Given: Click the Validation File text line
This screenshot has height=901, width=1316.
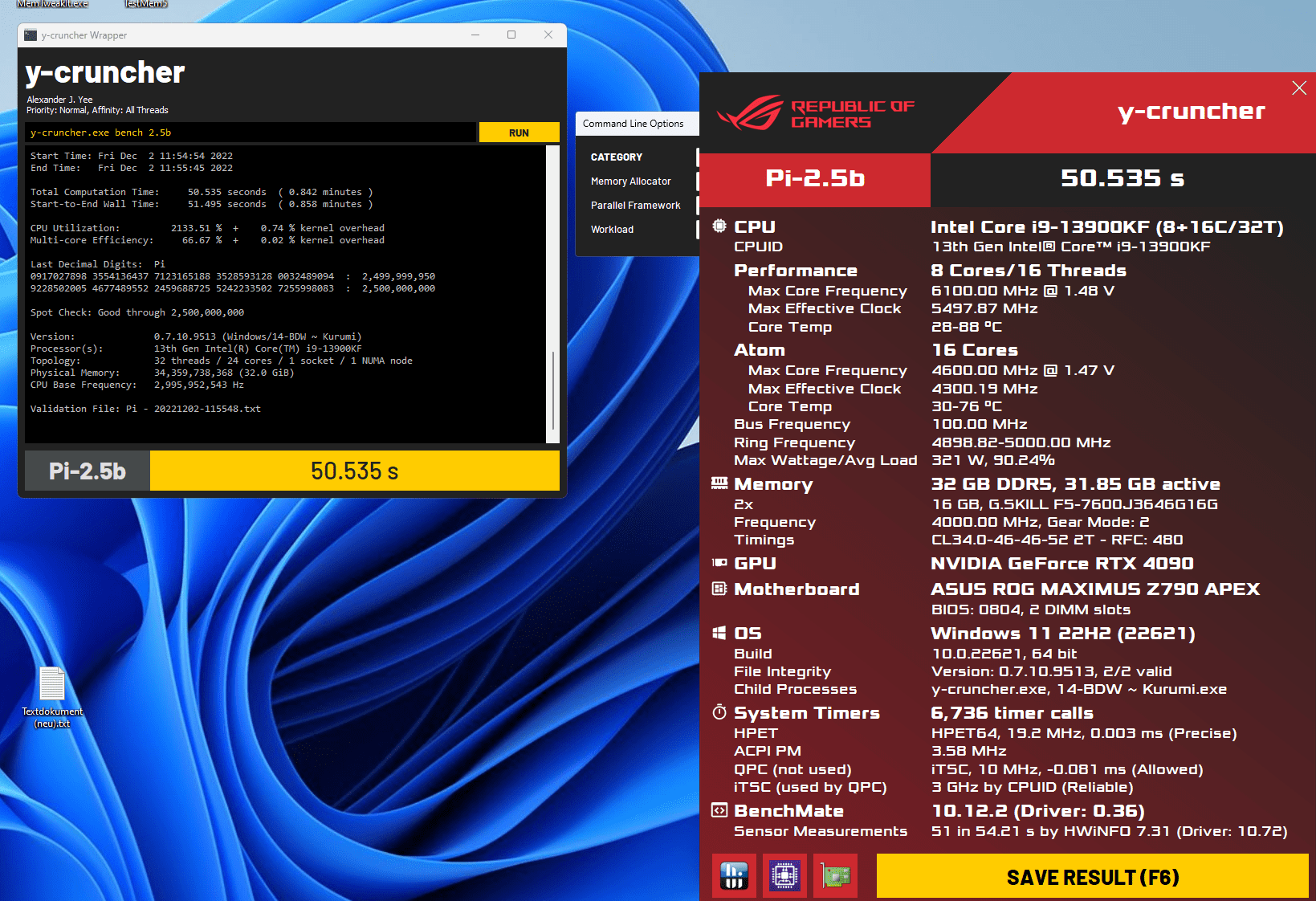Looking at the screenshot, I should click(x=145, y=409).
